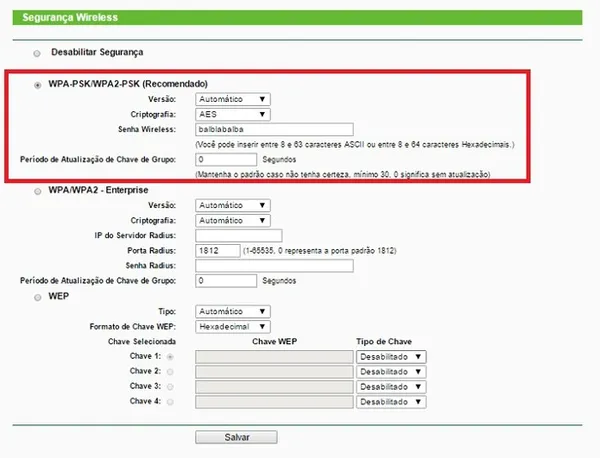Screen dimensions: 600x458
Task: Open Chave 3 Tipo de Chave dropdown
Action: pyautogui.click(x=391, y=387)
